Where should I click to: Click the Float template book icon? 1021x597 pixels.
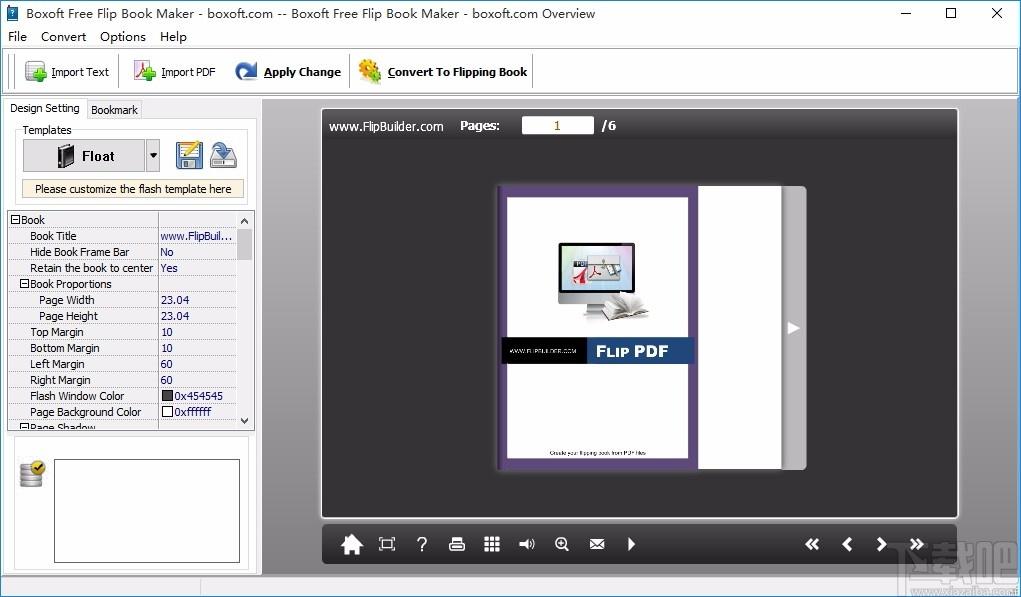pos(66,156)
